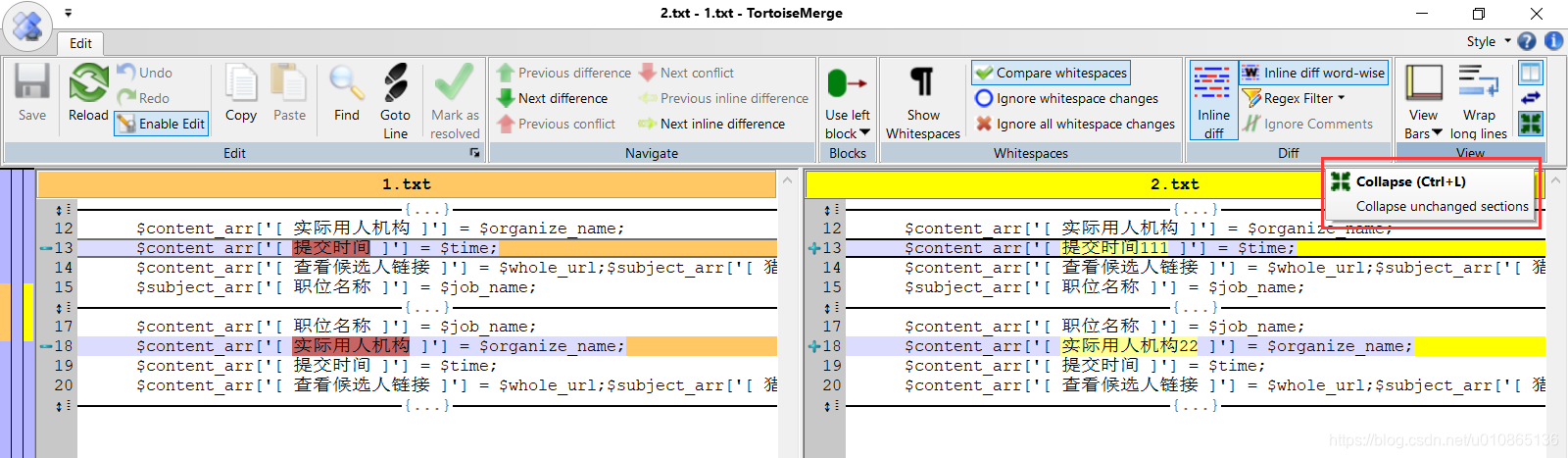Click added line 13 in 2.txt pane
The height and width of the screenshot is (458, 1568).
(1196, 248)
